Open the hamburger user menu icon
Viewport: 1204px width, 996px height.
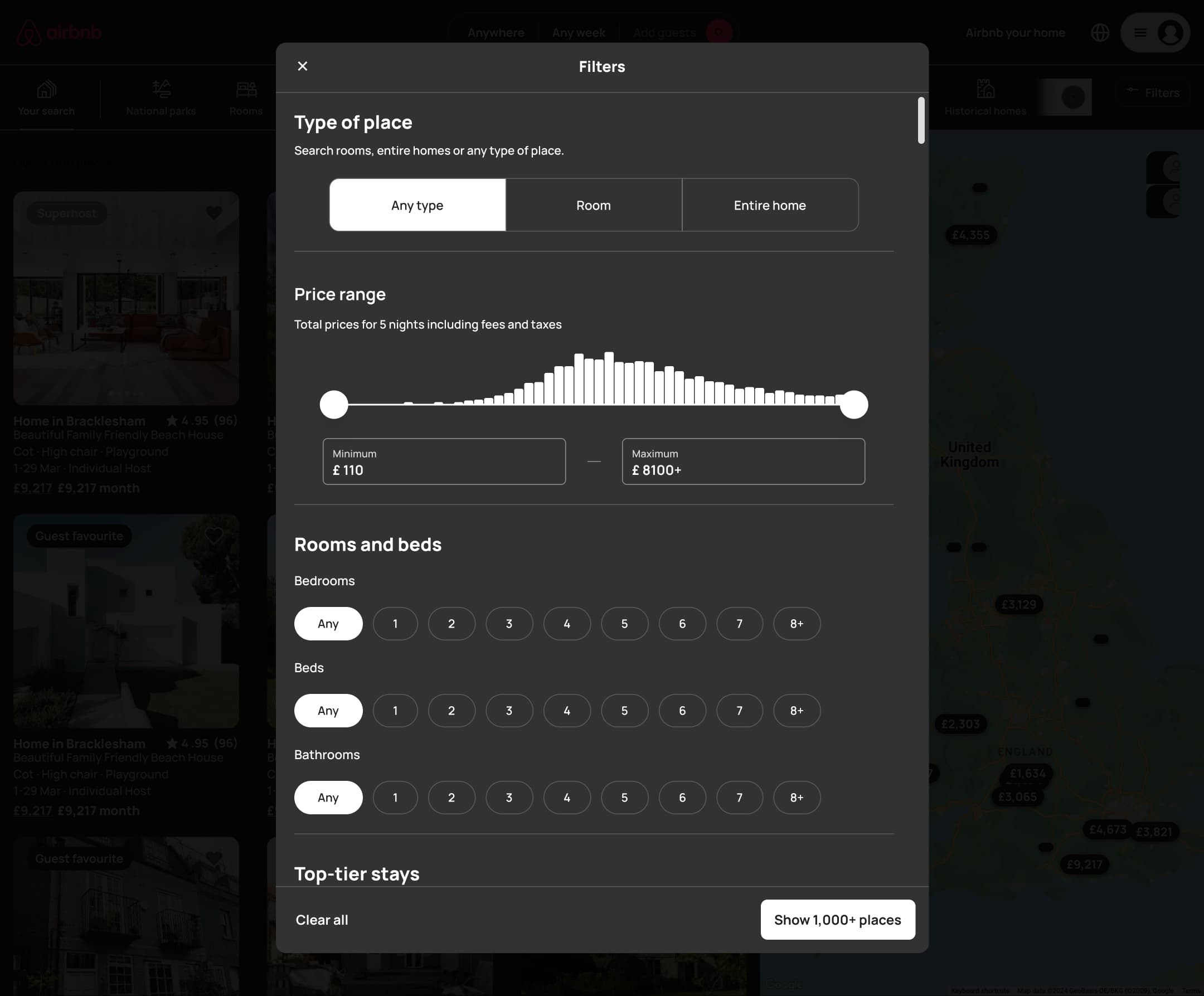coord(1140,33)
